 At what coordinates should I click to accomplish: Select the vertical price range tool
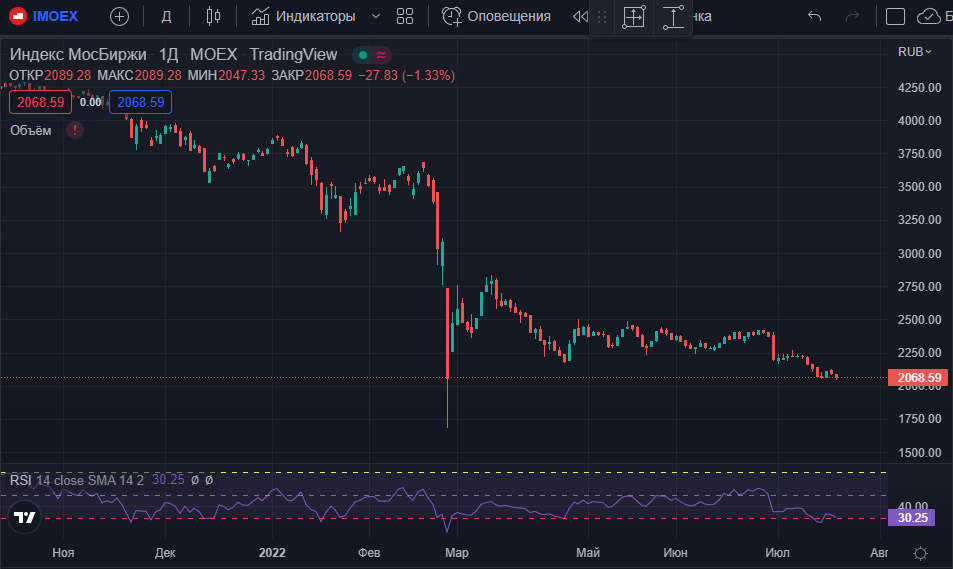click(x=673, y=17)
